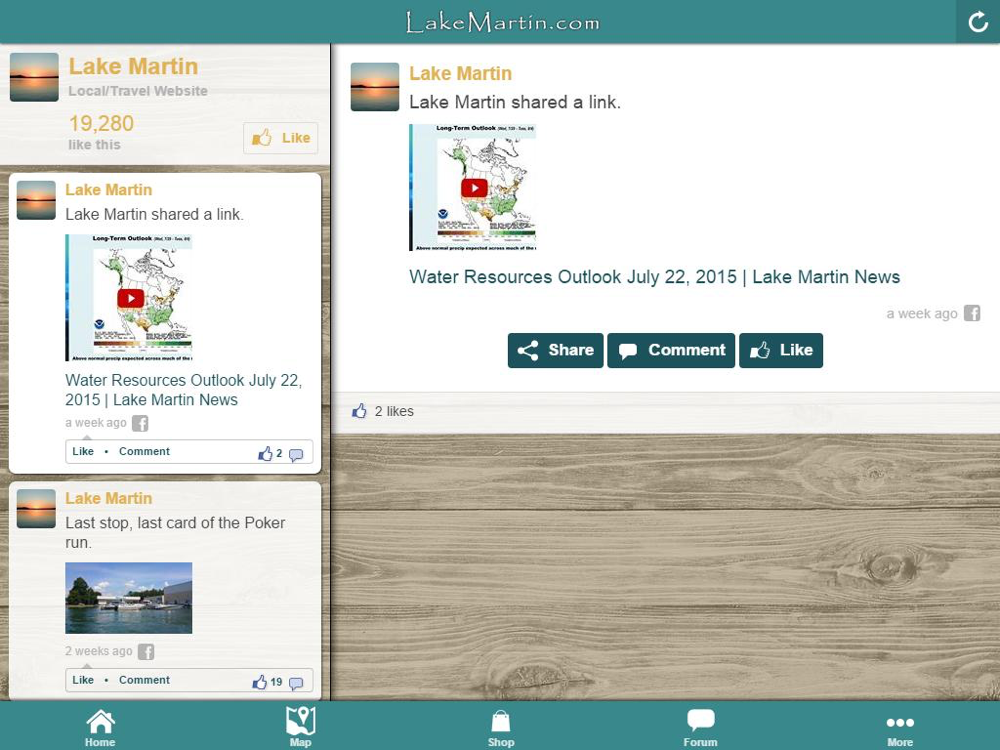
Task: Open the Water Resources Outlook link in the feed
Action: [184, 390]
